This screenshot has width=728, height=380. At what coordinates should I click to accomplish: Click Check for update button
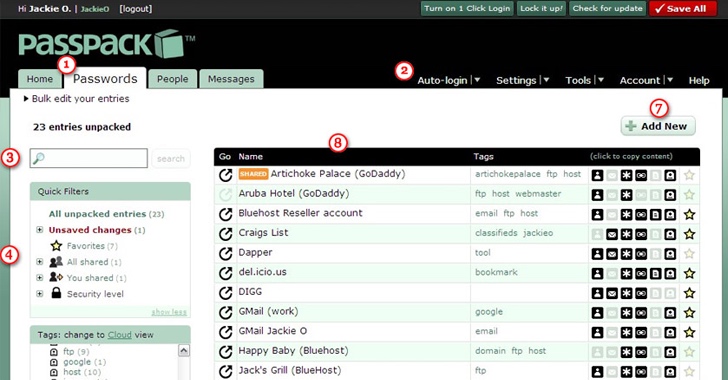[607, 8]
